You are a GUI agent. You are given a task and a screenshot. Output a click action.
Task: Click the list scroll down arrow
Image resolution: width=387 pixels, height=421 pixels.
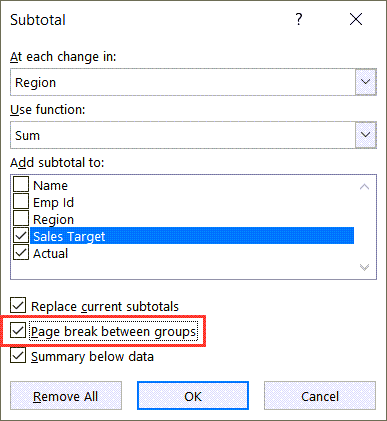364,267
